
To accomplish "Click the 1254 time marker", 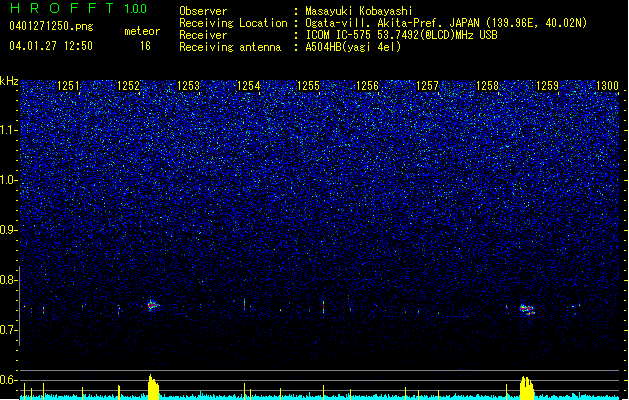I will (248, 86).
